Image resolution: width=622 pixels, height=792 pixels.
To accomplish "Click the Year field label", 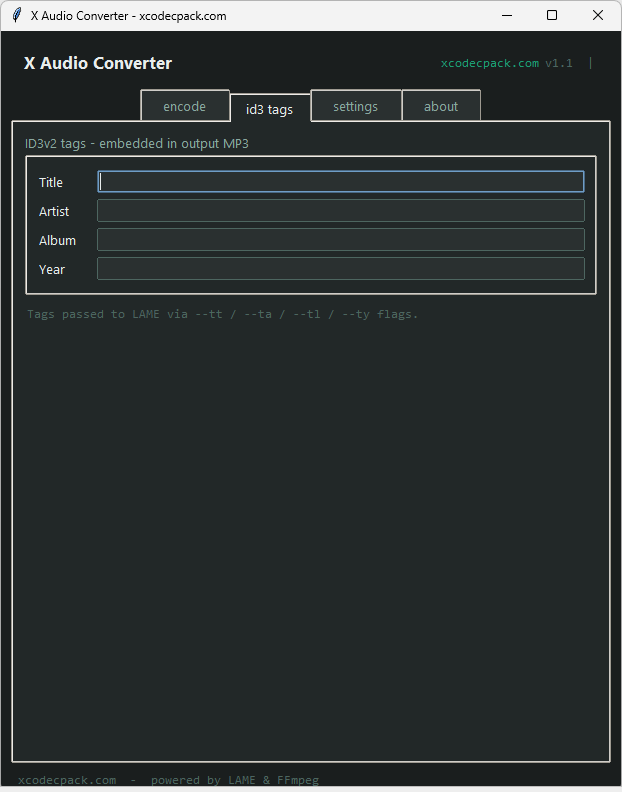I will tap(52, 269).
